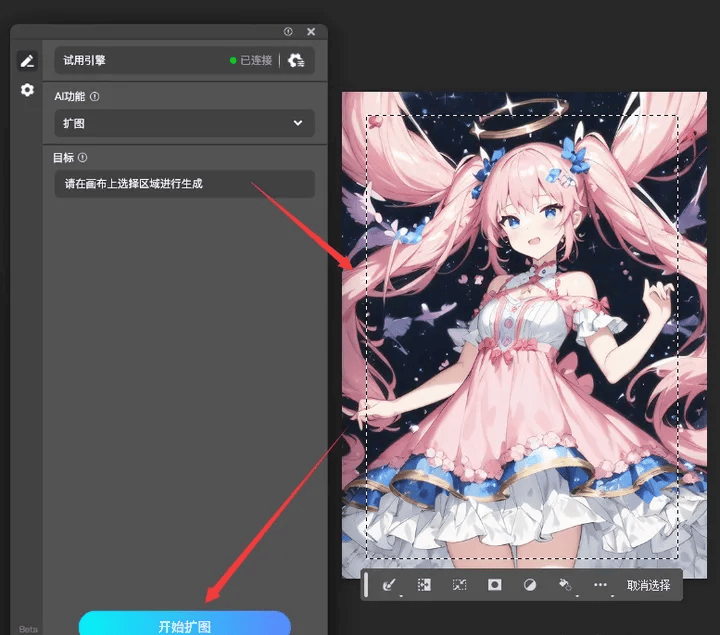Open settings via sidebar gear icon
This screenshot has width=720, height=635.
27,90
